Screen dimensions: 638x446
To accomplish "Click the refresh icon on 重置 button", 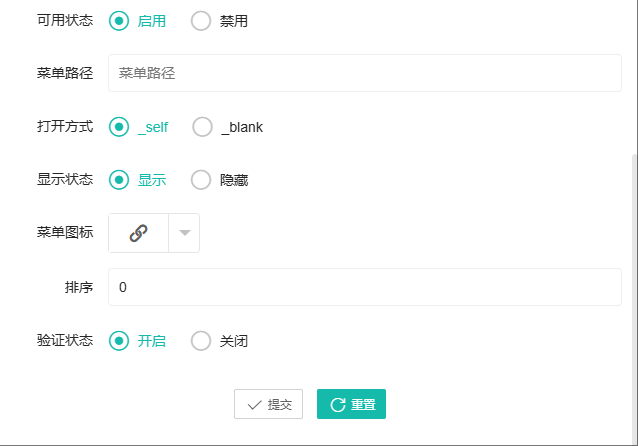I will [x=338, y=405].
